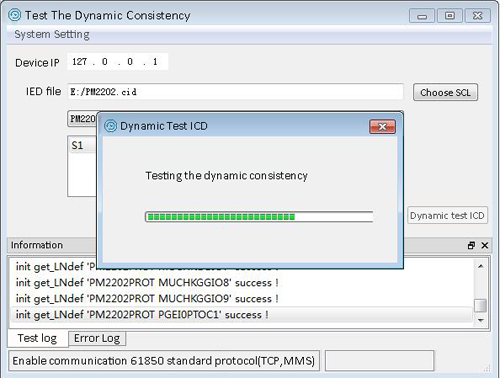
Task: Minimize the Test The Dynamic Consistency window
Action: click(422, 16)
